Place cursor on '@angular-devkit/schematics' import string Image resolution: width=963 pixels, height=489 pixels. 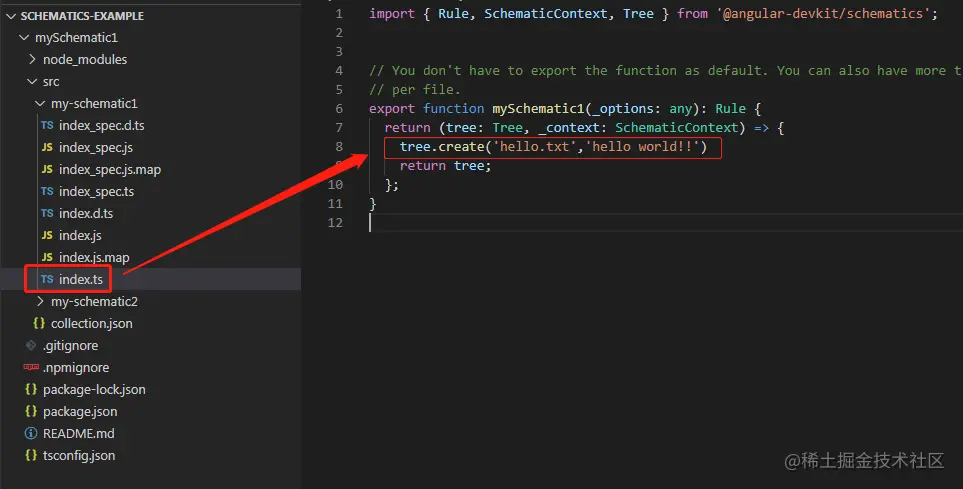823,14
